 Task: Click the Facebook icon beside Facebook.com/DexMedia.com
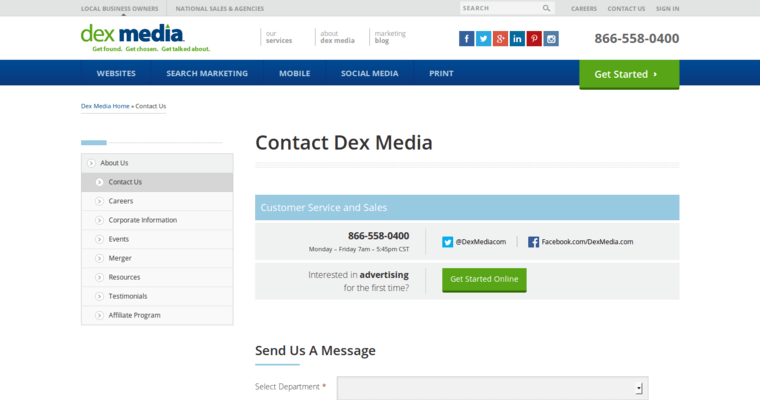(533, 242)
